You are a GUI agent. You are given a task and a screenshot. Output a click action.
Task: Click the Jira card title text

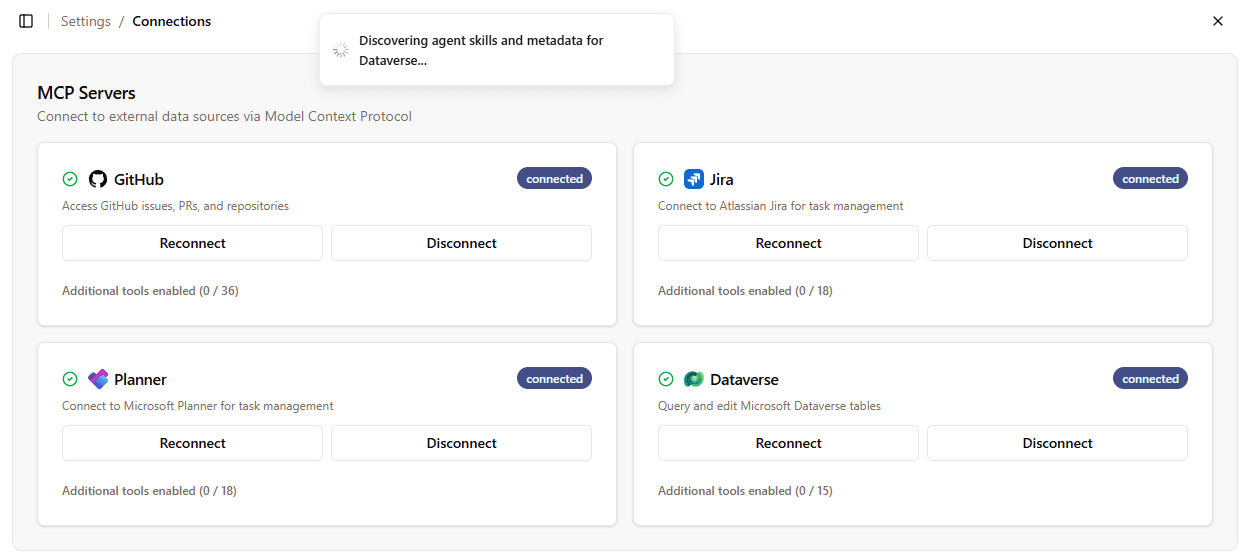pyautogui.click(x=721, y=180)
